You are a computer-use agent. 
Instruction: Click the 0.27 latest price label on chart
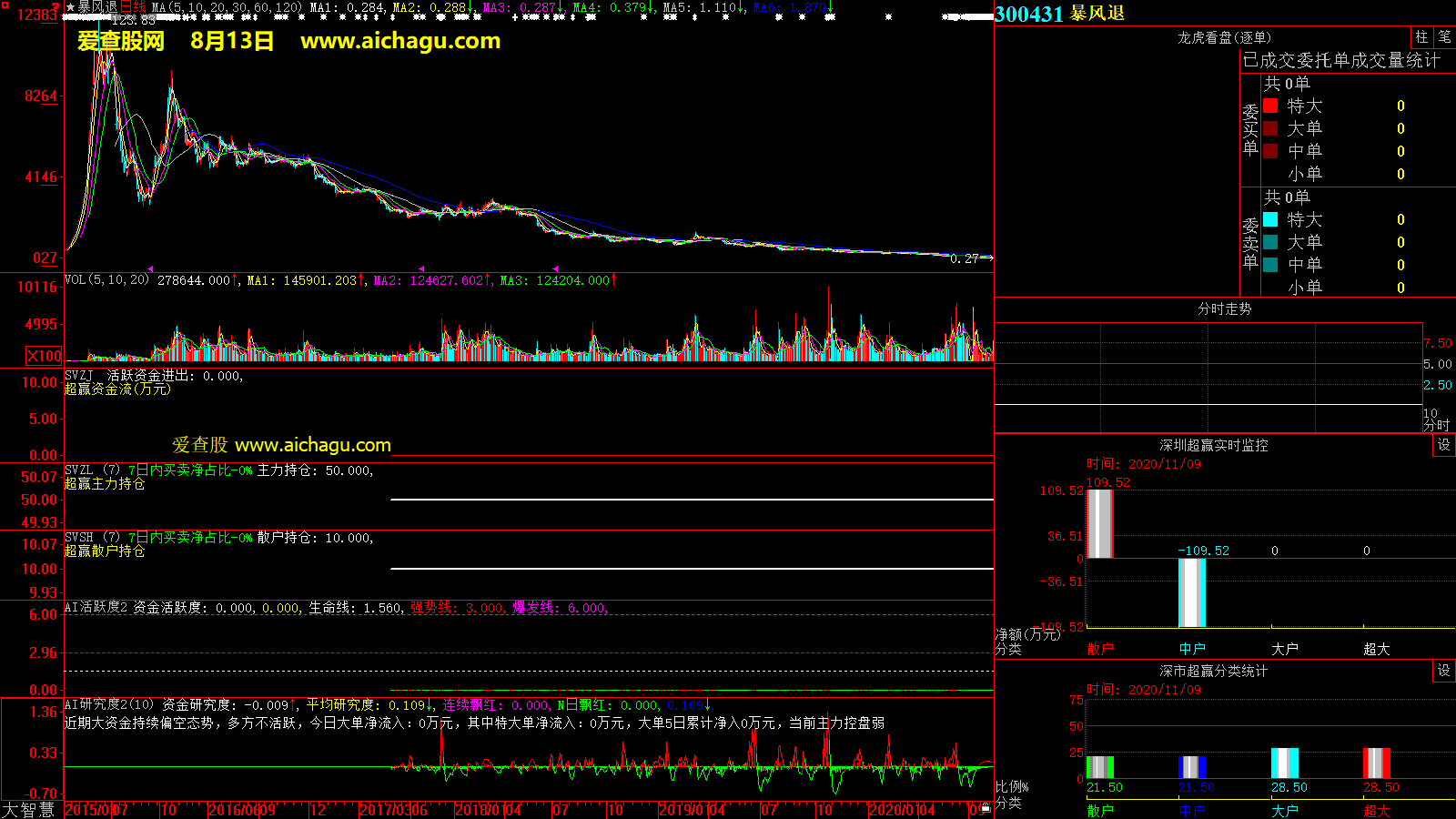[x=964, y=259]
